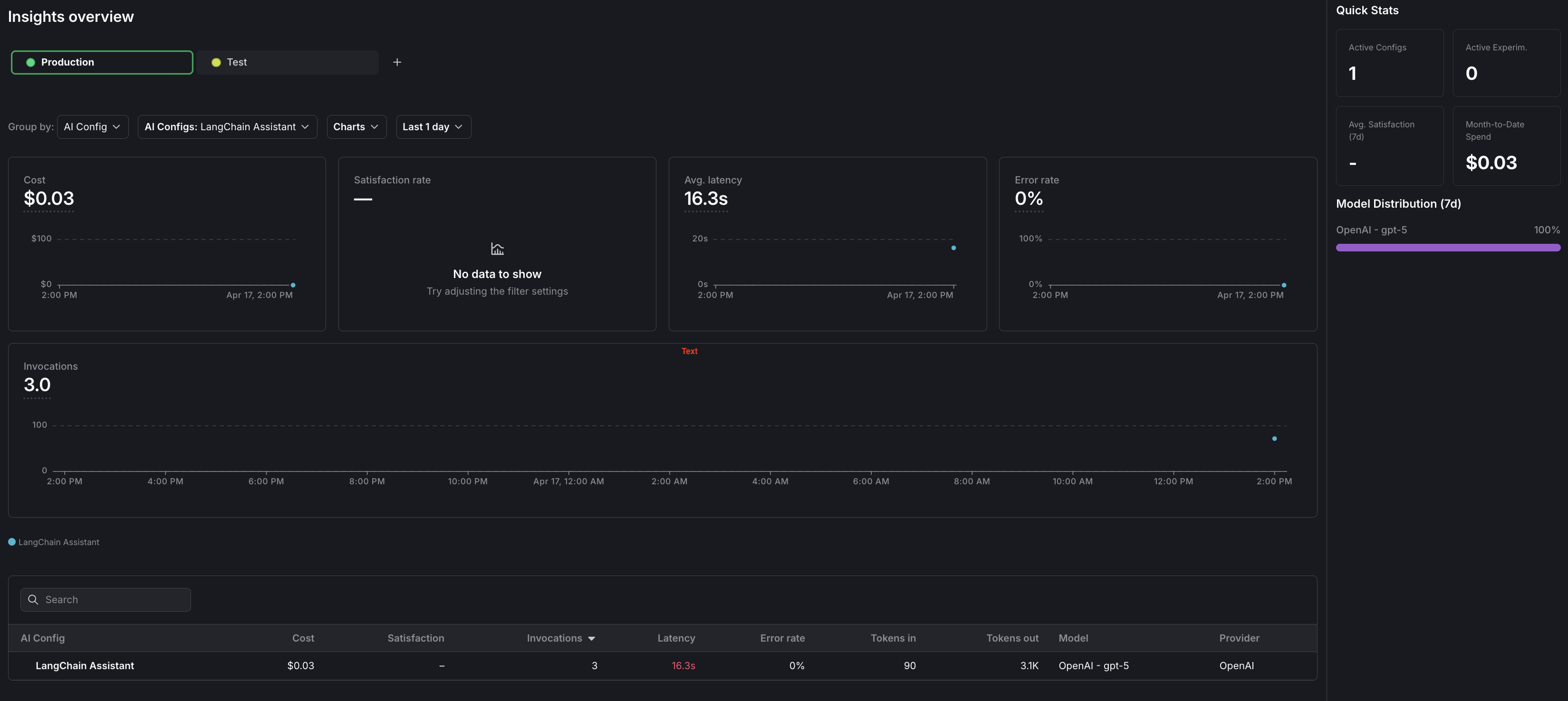The height and width of the screenshot is (701, 1568).
Task: Click the search magnifier icon in the table search
Action: pyautogui.click(x=33, y=599)
